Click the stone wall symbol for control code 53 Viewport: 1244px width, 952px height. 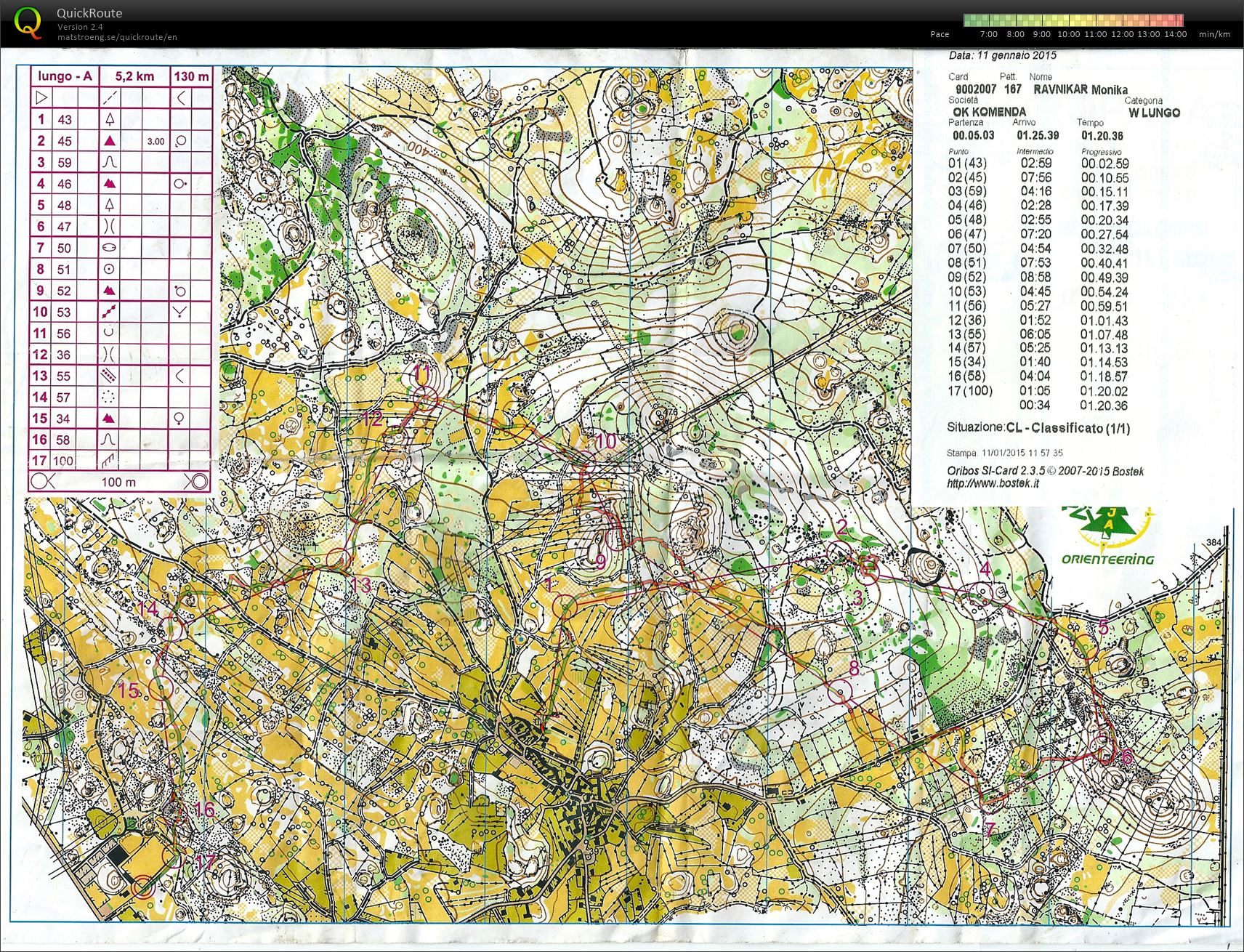[x=109, y=312]
